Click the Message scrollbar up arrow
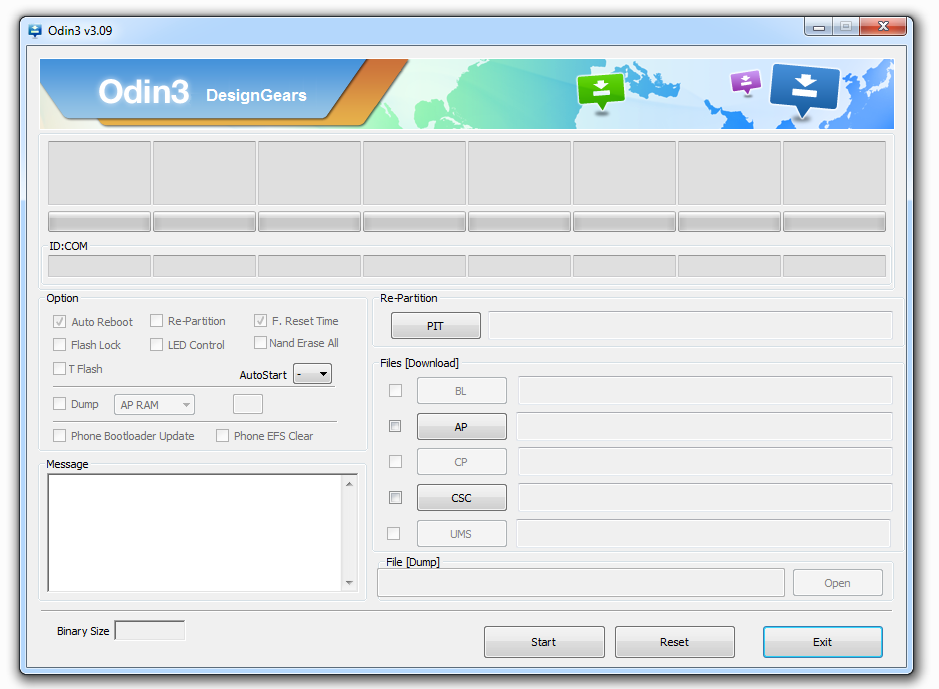Screen dimensions: 939x689 (x=350, y=484)
